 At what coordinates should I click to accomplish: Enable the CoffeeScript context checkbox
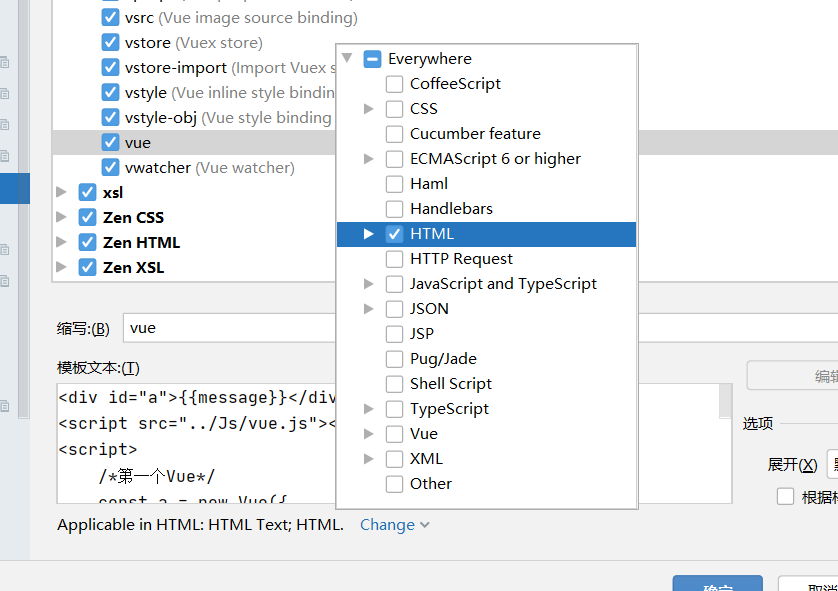click(395, 84)
